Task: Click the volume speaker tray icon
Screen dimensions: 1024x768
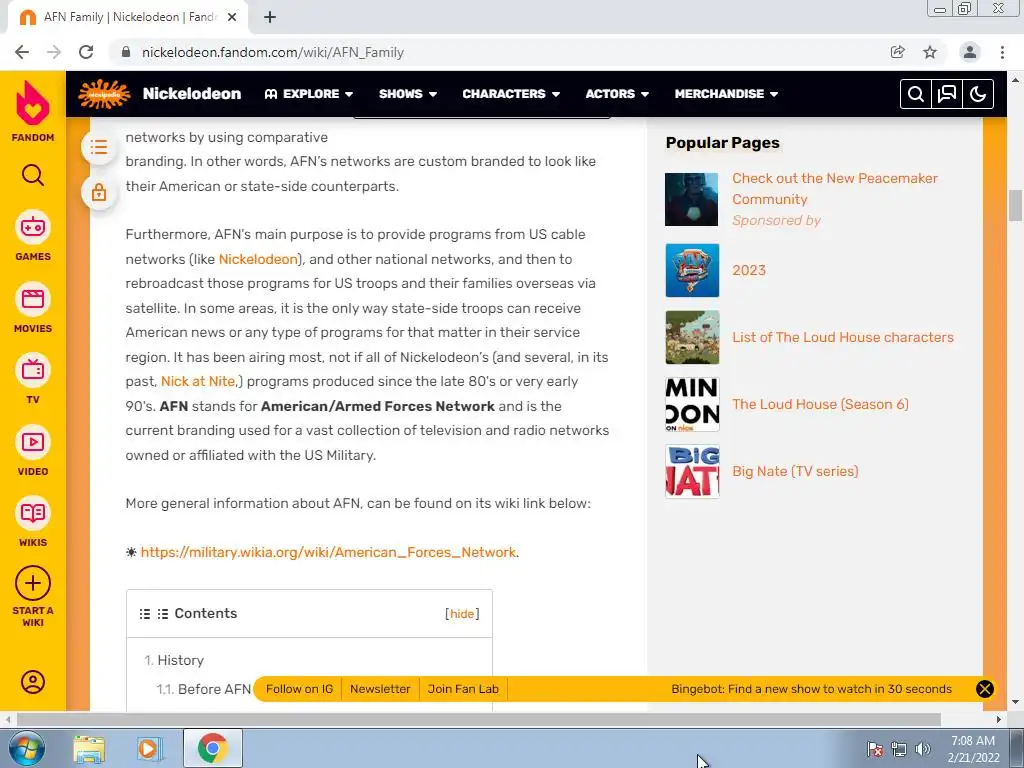Action: [923, 749]
